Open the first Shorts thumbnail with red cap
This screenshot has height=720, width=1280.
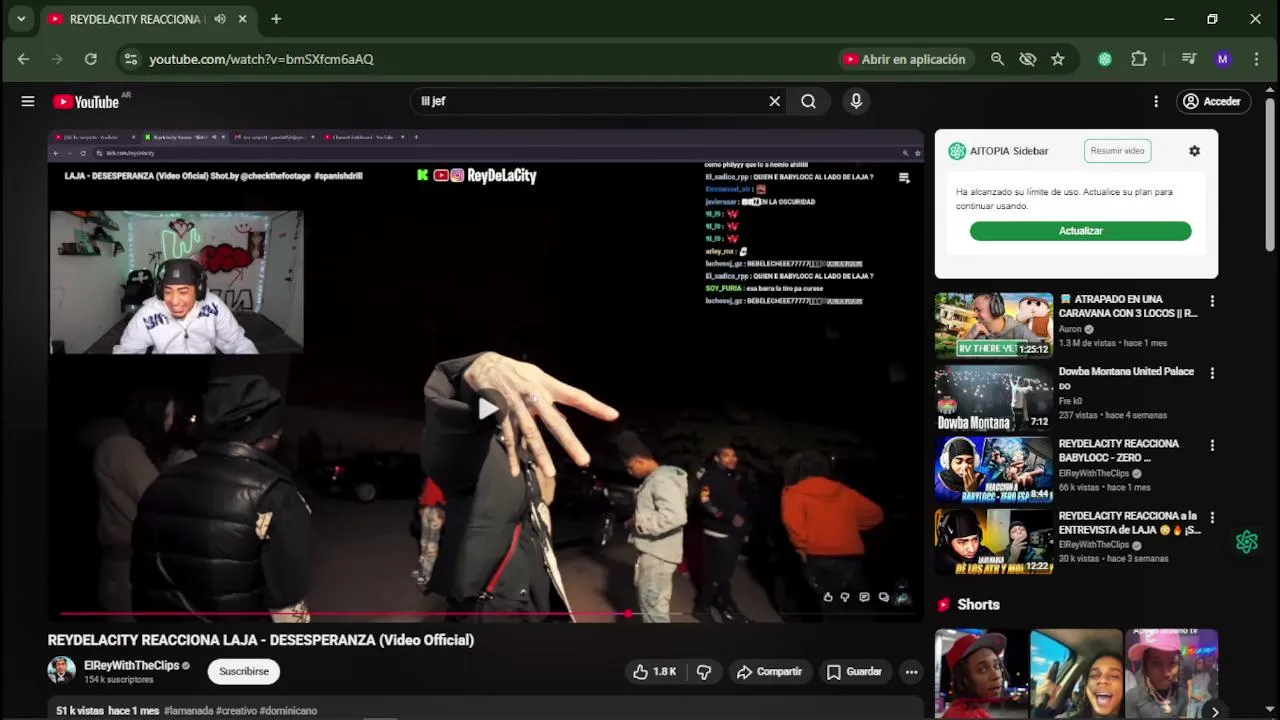point(981,674)
